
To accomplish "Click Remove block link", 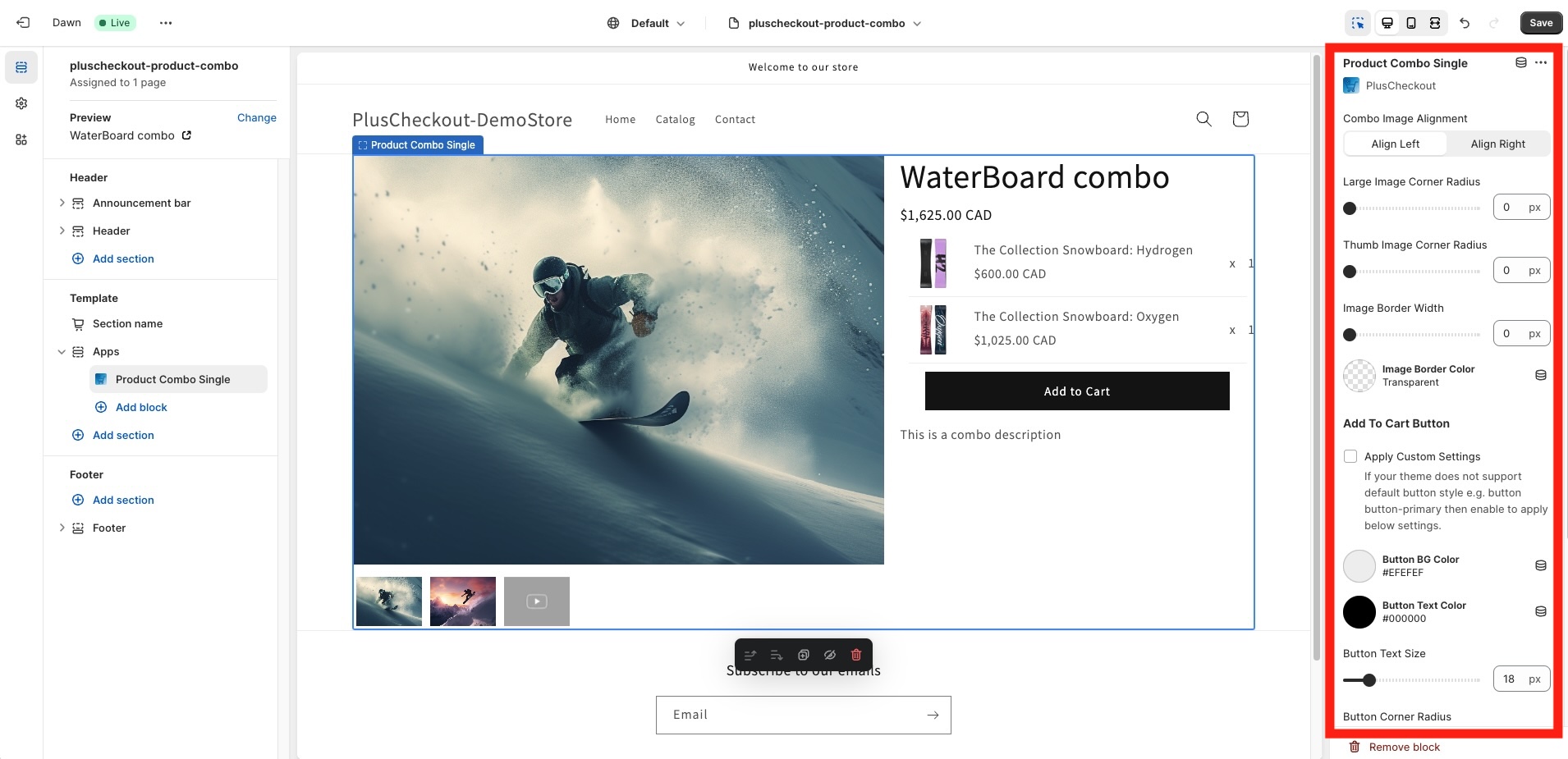I will tap(1404, 747).
